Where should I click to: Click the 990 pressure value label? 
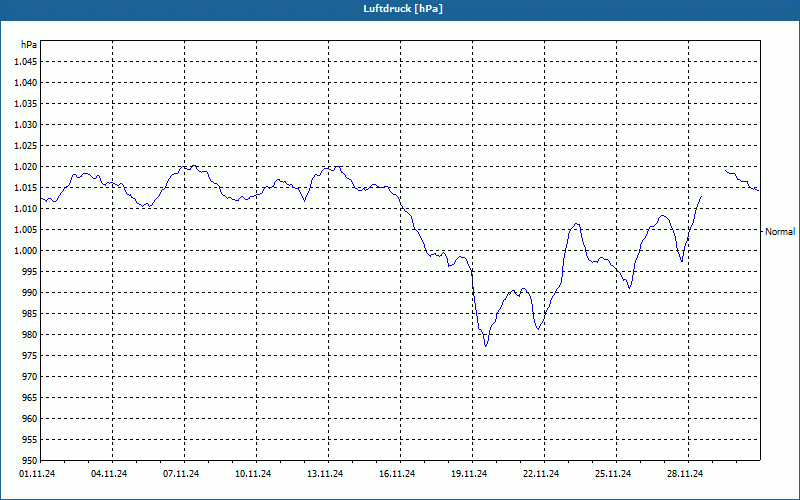(30, 292)
